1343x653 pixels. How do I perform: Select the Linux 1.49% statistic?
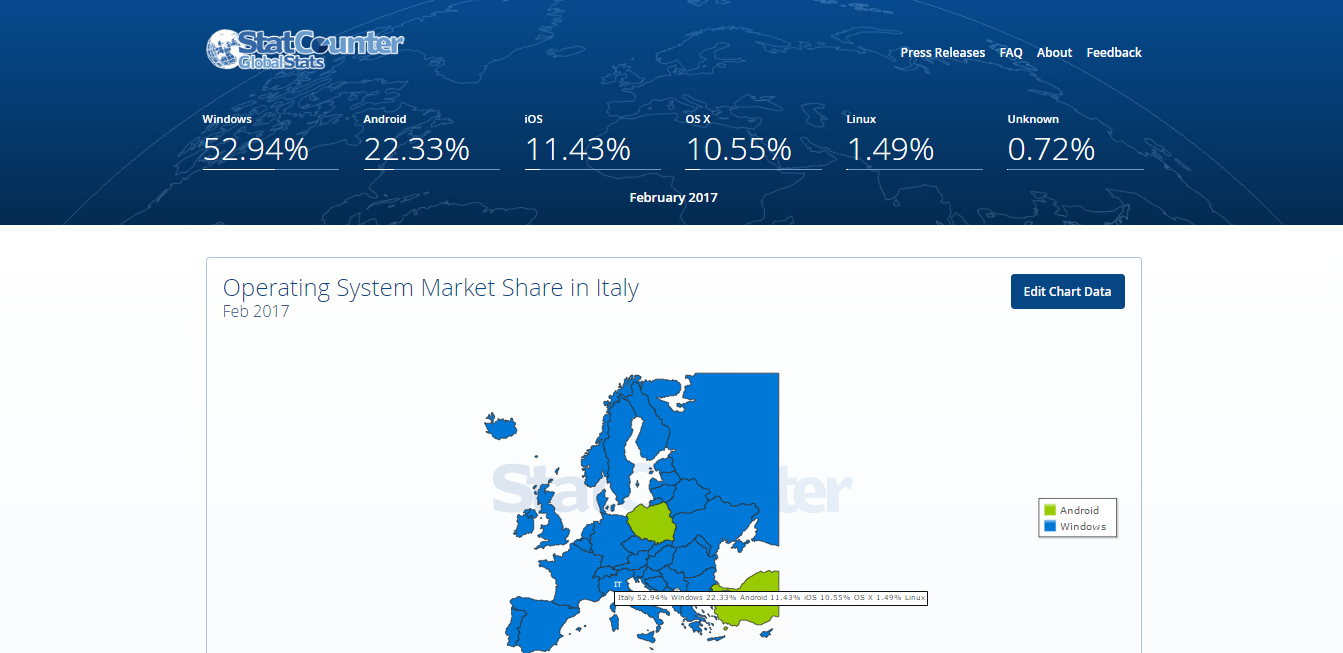[x=914, y=140]
